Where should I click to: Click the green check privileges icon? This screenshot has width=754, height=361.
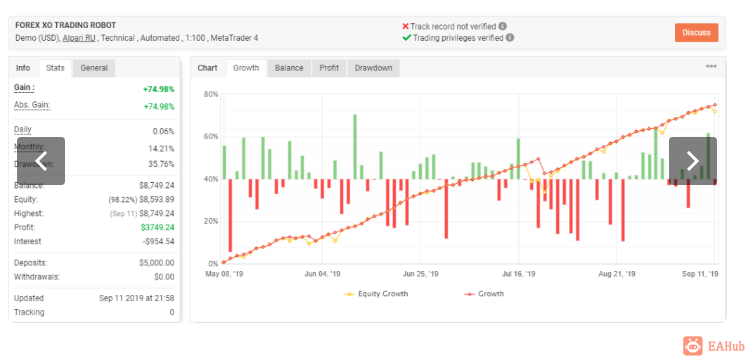tap(406, 37)
